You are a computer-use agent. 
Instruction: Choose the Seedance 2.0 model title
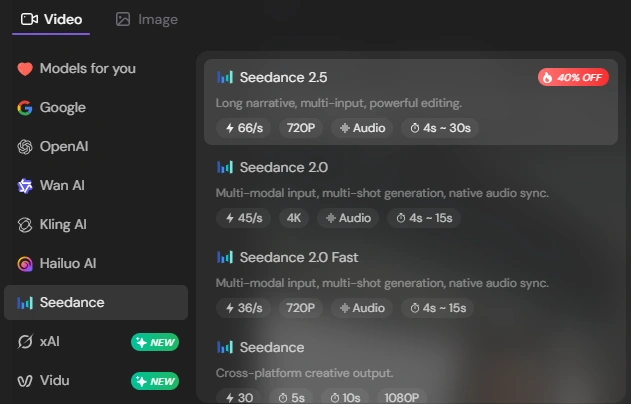click(284, 167)
